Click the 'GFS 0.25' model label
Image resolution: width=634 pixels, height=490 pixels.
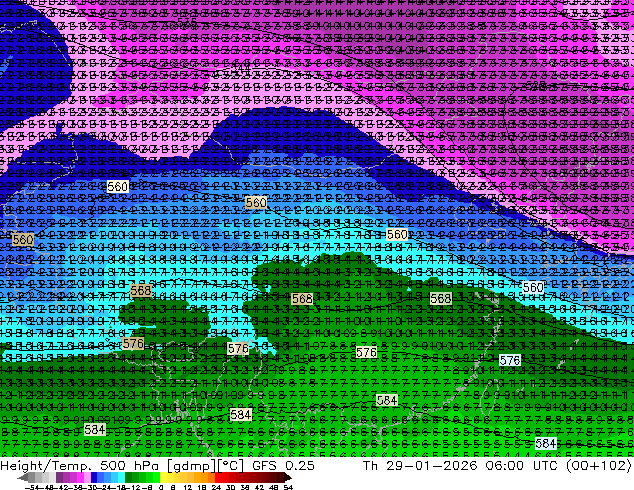point(283,465)
